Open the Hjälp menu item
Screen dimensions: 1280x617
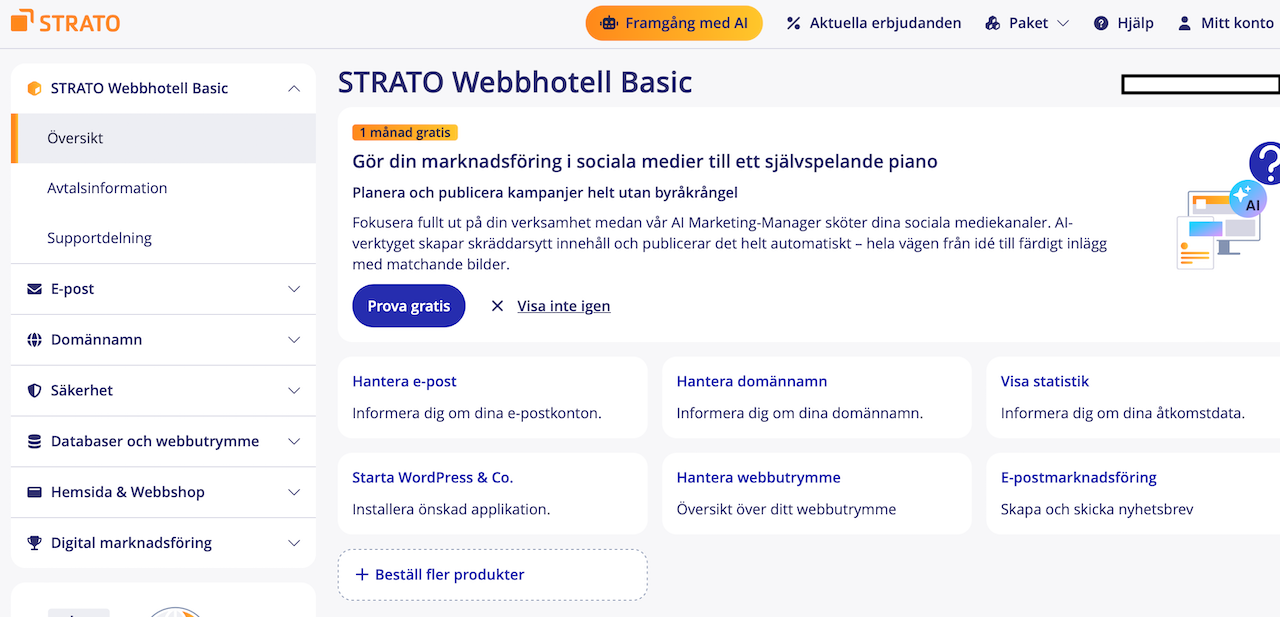point(1124,23)
